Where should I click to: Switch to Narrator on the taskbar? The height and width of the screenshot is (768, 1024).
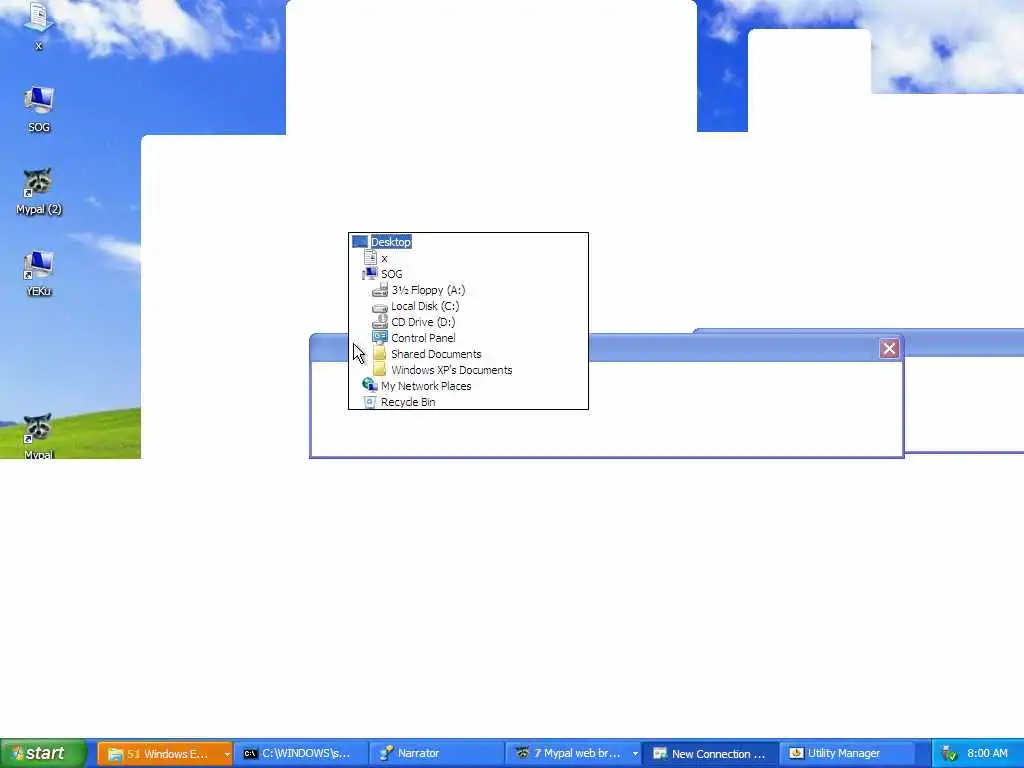point(436,754)
